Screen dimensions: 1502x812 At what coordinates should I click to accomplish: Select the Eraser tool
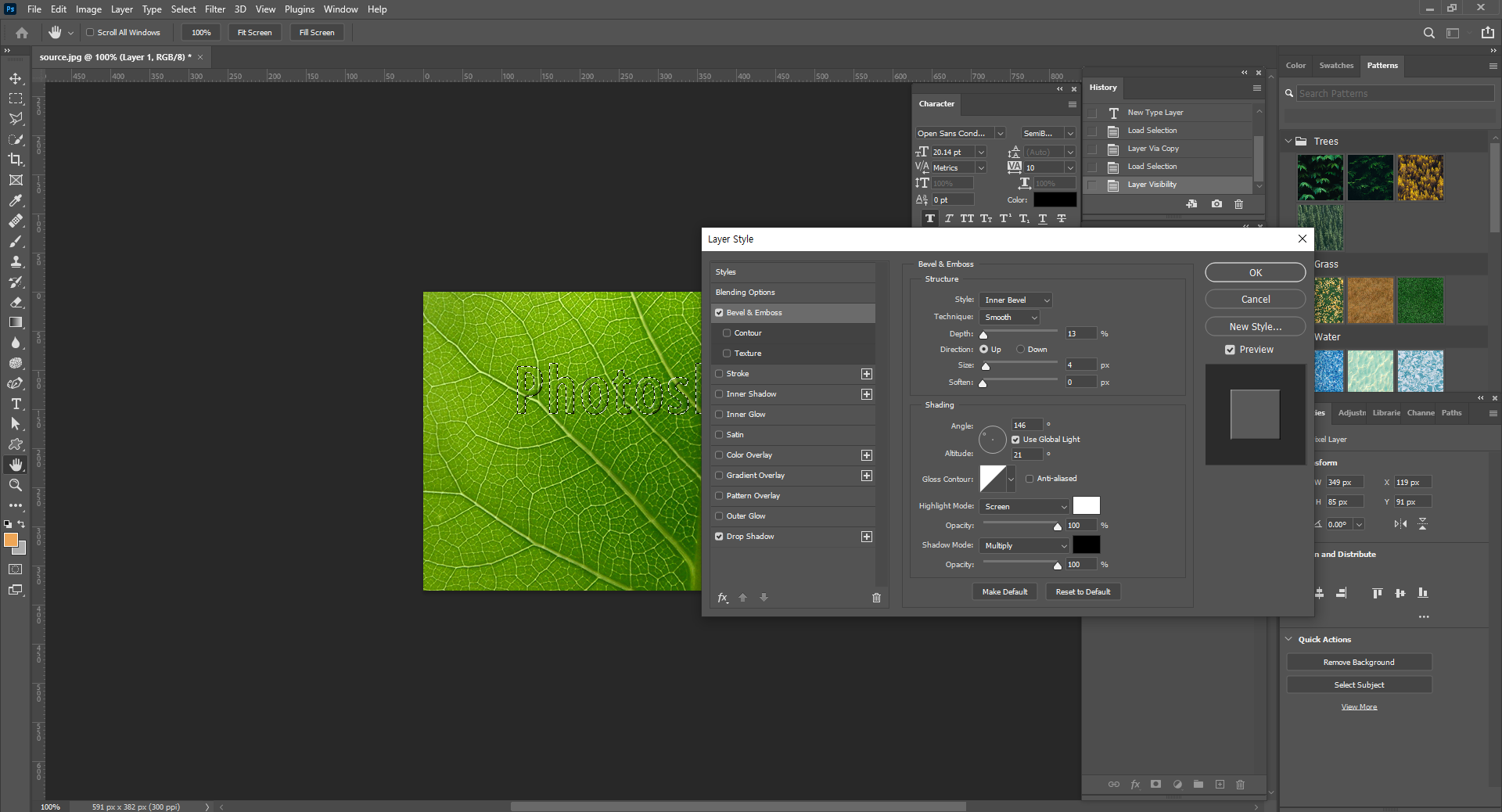(x=16, y=302)
